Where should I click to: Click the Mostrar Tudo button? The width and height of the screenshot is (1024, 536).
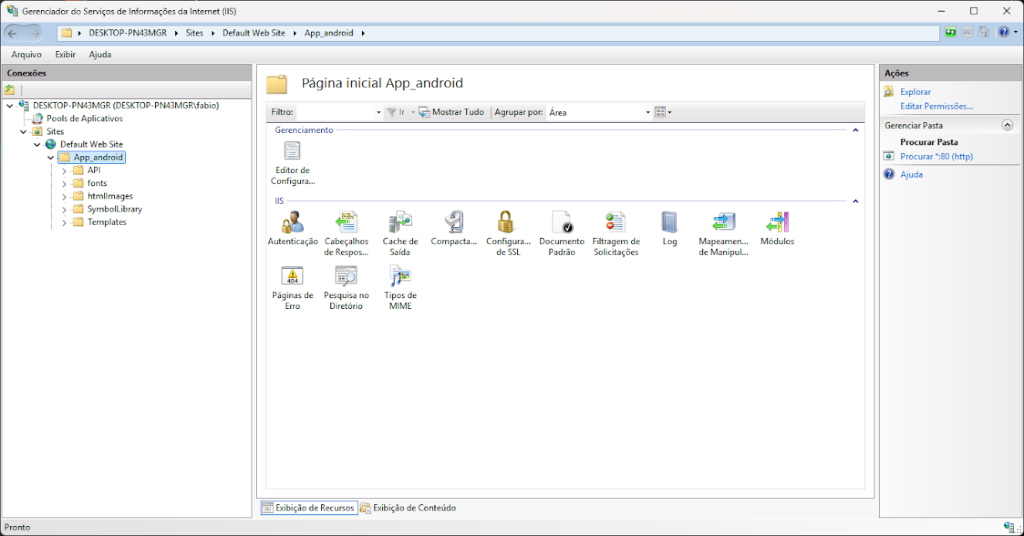(451, 112)
